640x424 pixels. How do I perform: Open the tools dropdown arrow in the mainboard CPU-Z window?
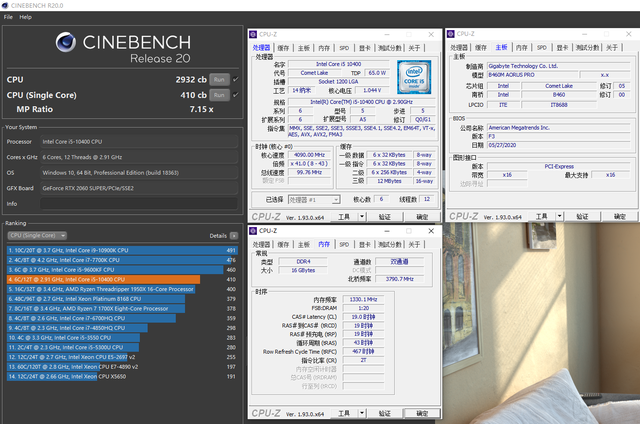tap(559, 216)
